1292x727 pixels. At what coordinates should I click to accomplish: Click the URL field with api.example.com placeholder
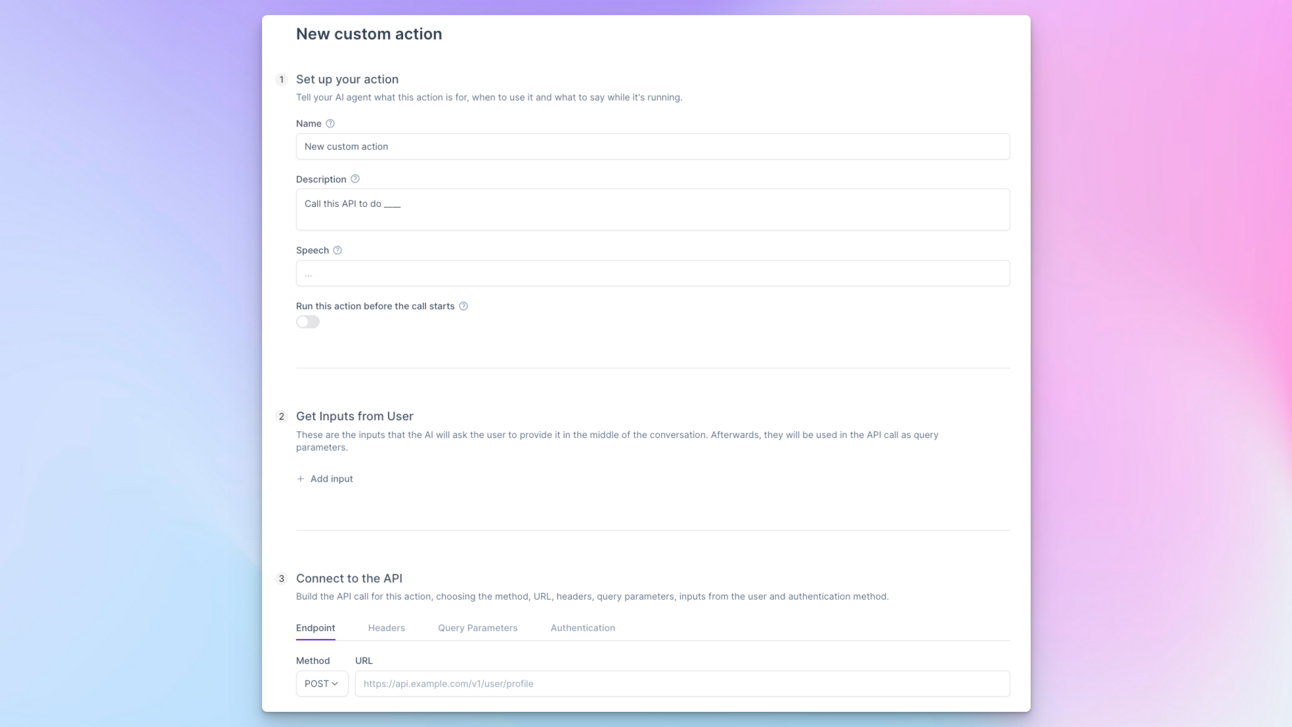(682, 683)
